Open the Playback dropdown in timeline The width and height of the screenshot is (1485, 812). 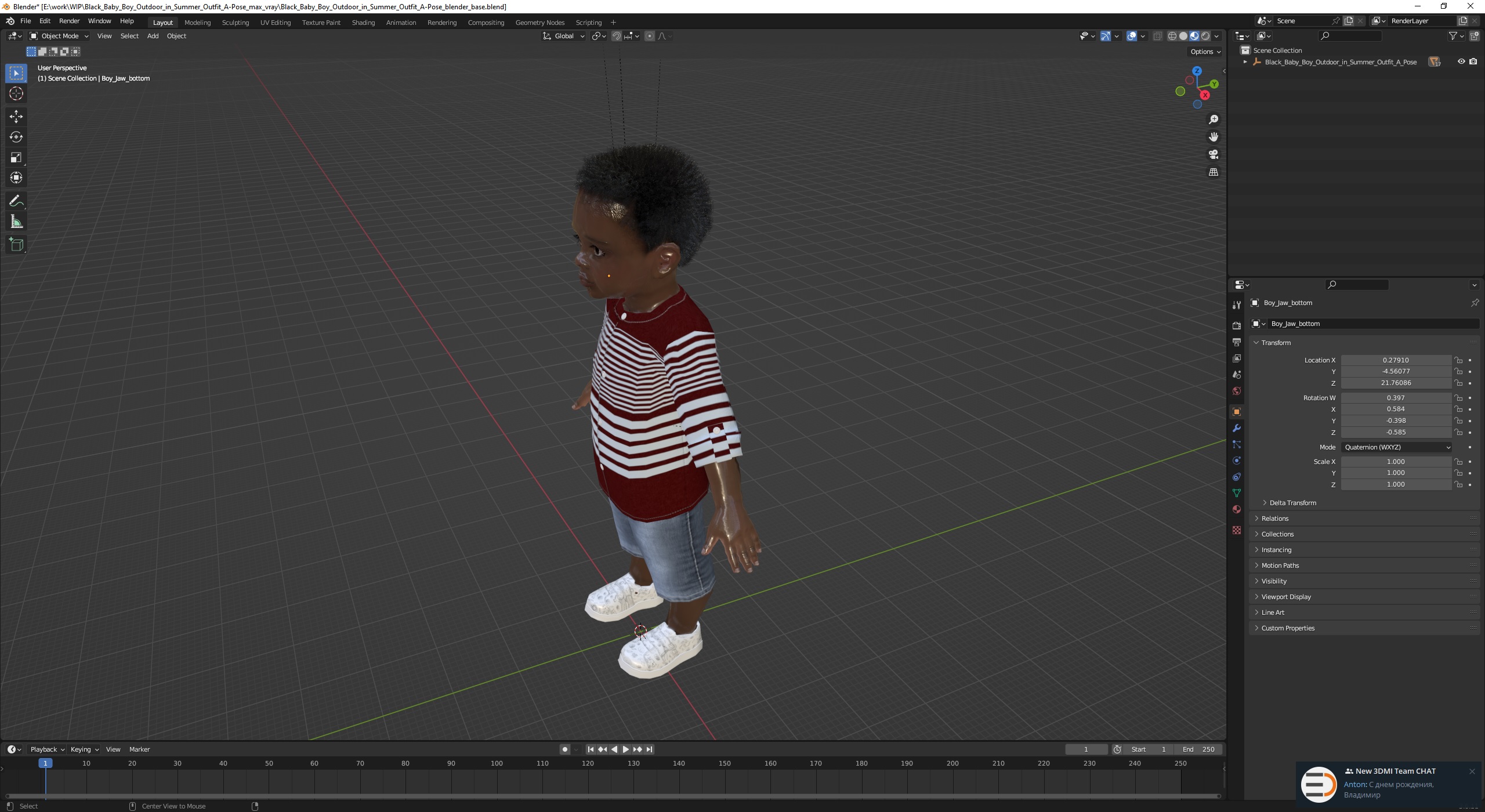[x=47, y=749]
